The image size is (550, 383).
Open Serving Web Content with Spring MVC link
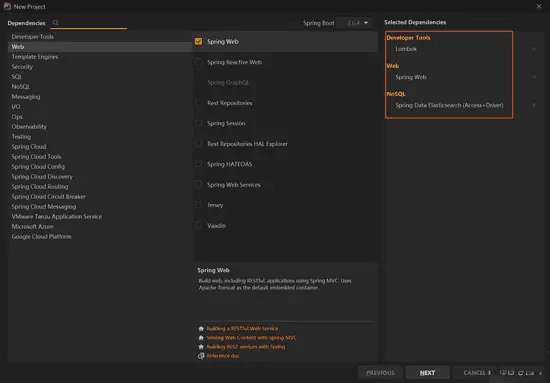pyautogui.click(x=251, y=338)
